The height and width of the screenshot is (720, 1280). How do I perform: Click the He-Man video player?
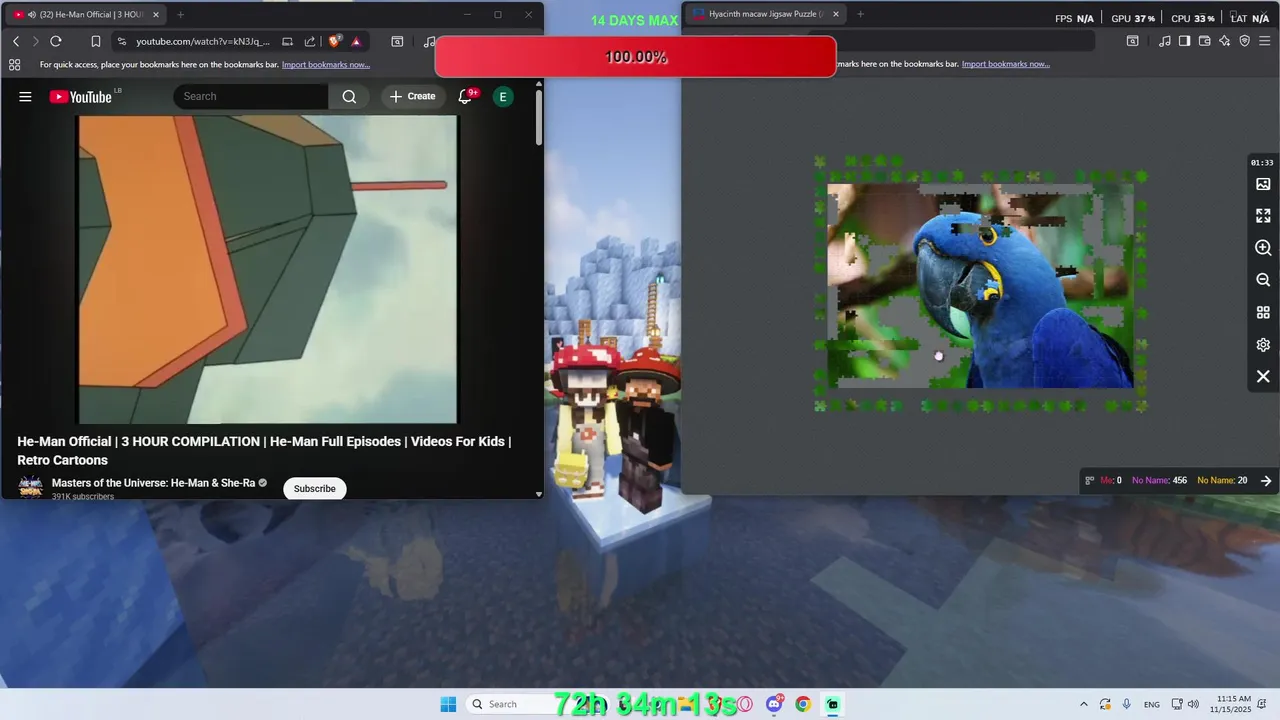click(268, 269)
